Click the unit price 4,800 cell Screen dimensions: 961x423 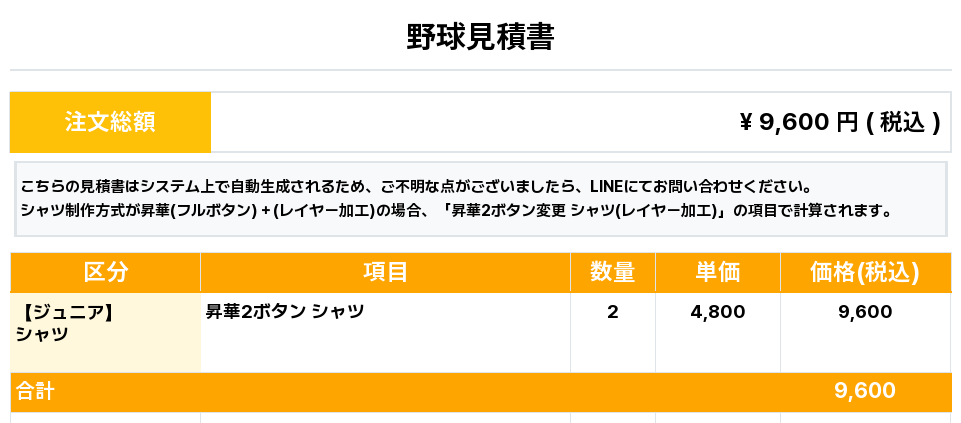point(717,312)
